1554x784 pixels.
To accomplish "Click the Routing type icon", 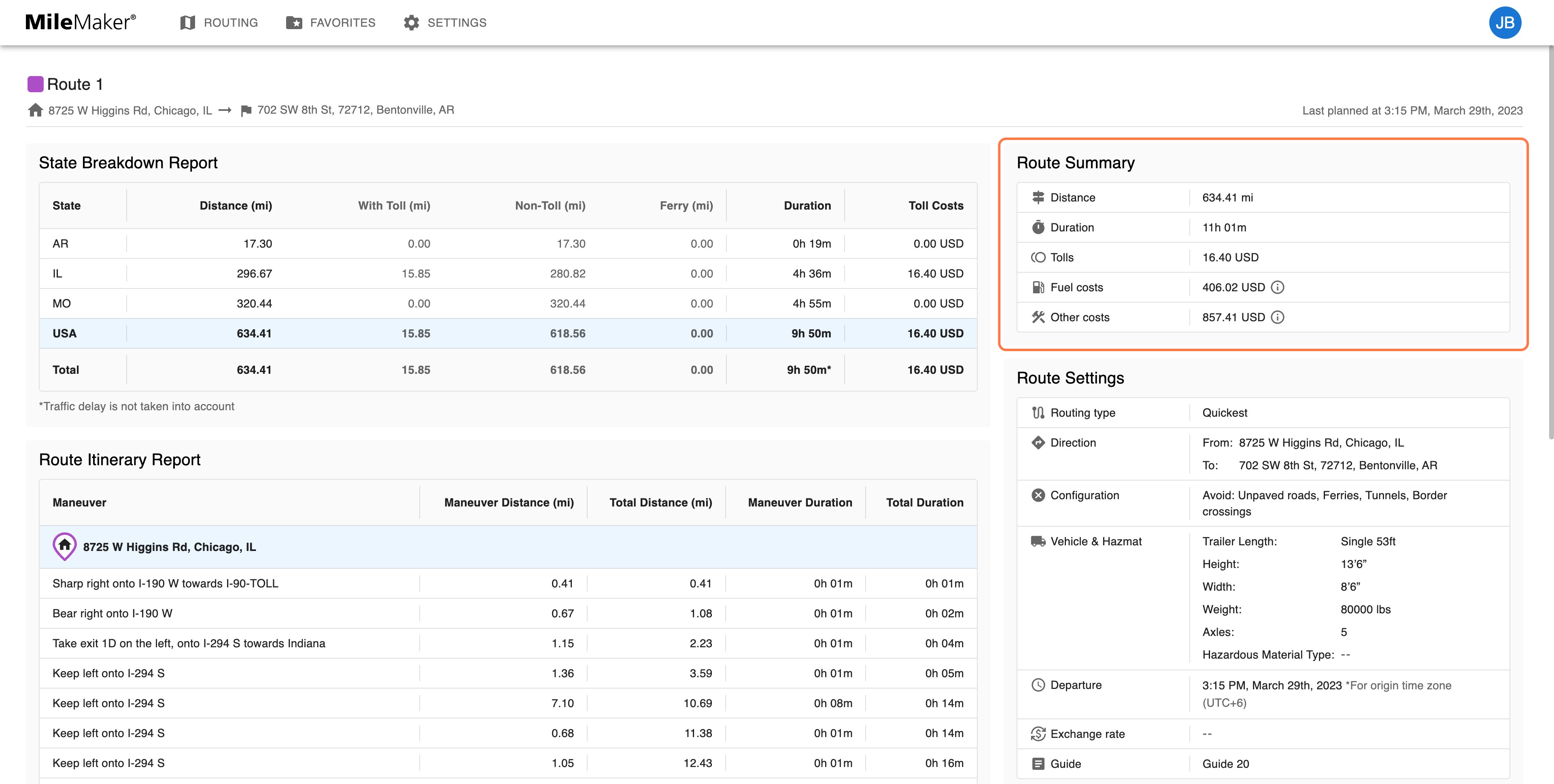I will pyautogui.click(x=1038, y=413).
